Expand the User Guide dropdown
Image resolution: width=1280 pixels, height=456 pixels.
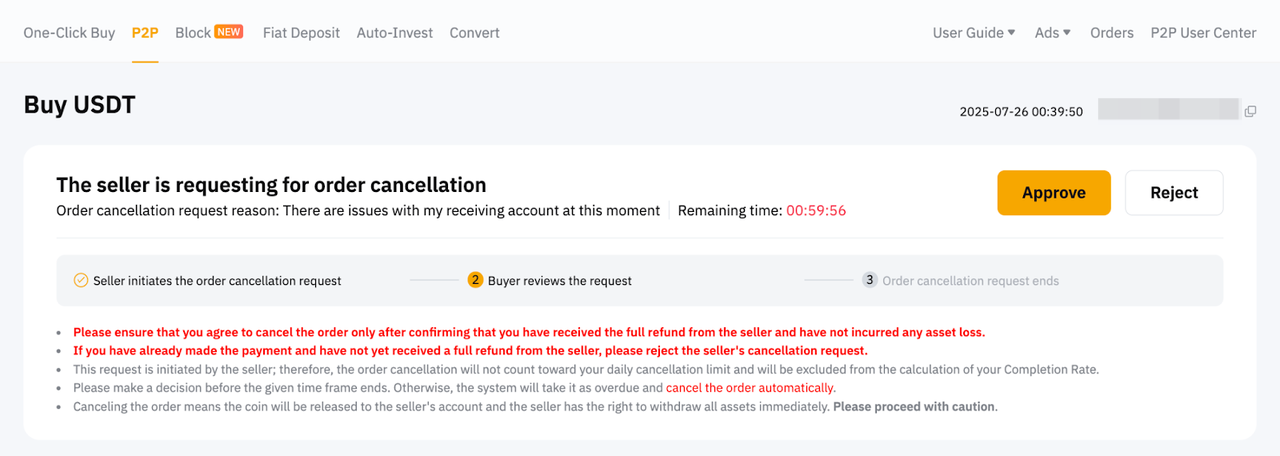[x=973, y=33]
